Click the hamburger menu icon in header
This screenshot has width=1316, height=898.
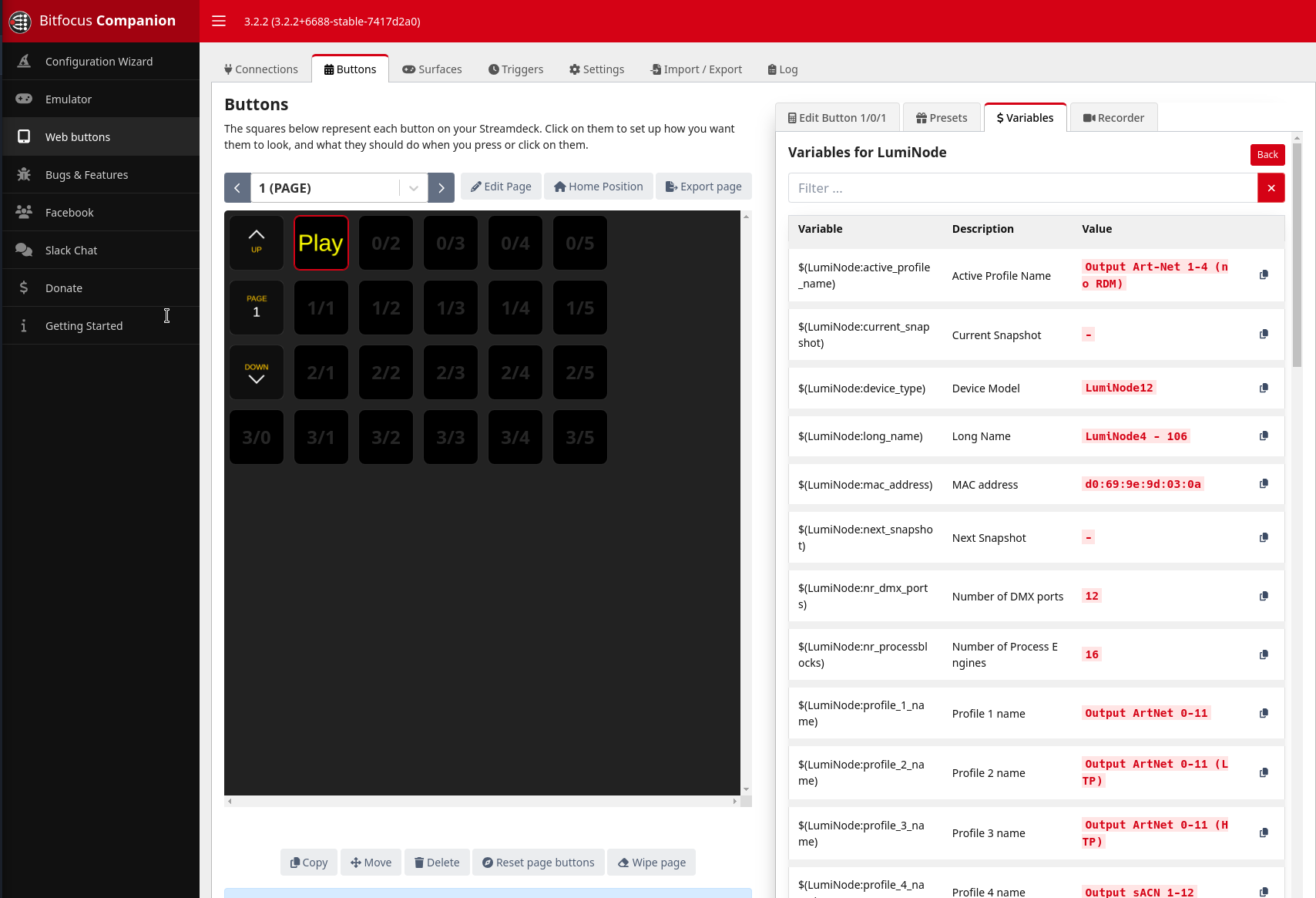(x=219, y=21)
